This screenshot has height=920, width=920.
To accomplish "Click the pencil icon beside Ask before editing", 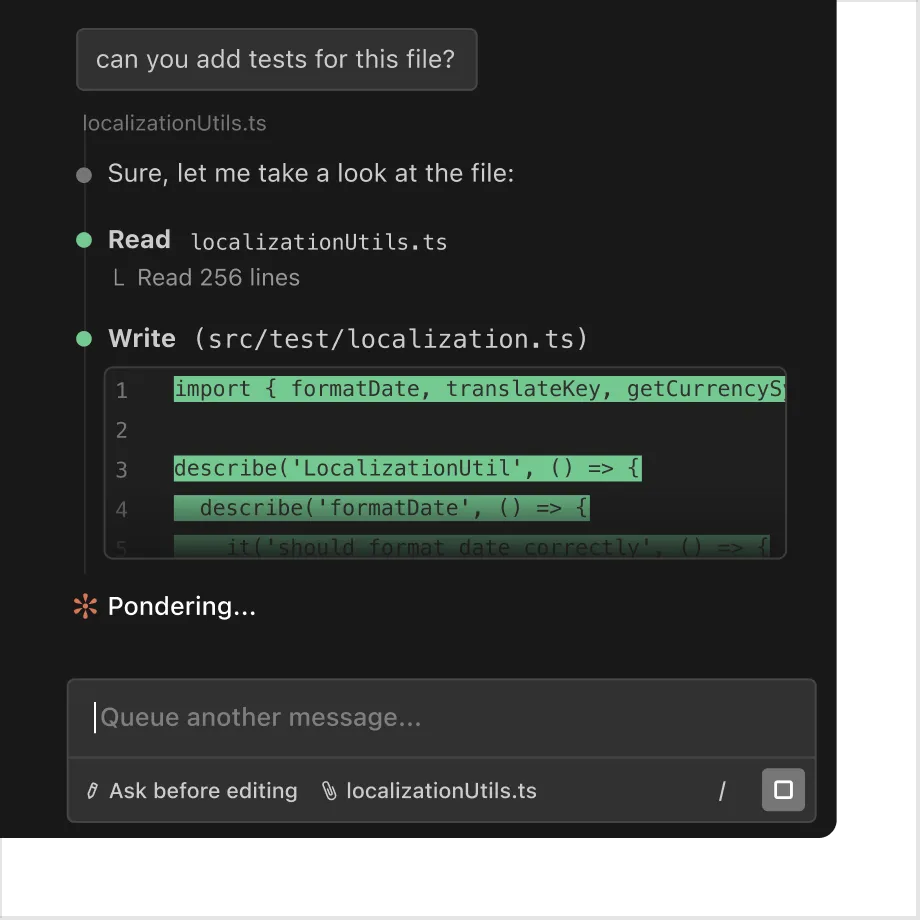I will pyautogui.click(x=93, y=791).
